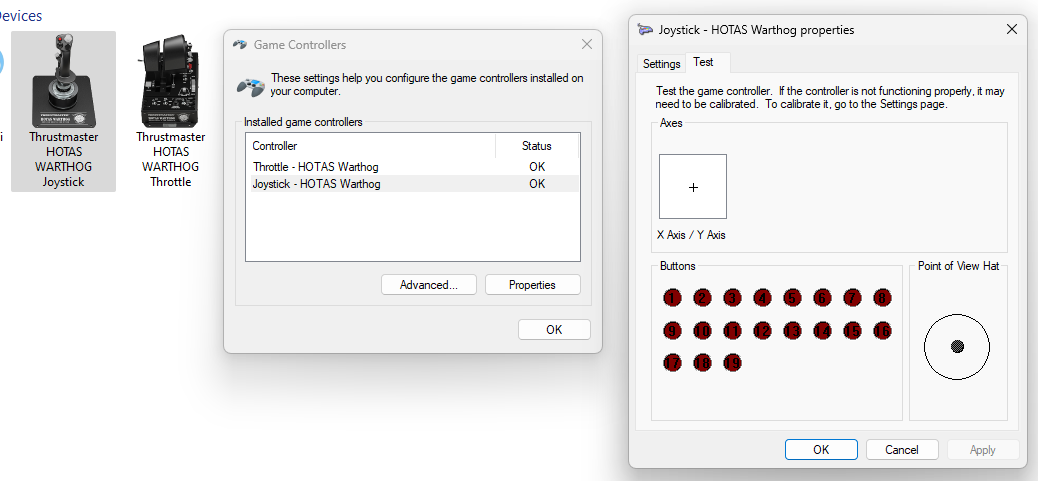Image resolution: width=1038 pixels, height=481 pixels.
Task: Click button indicator 10 in Buttons group
Action: [702, 330]
